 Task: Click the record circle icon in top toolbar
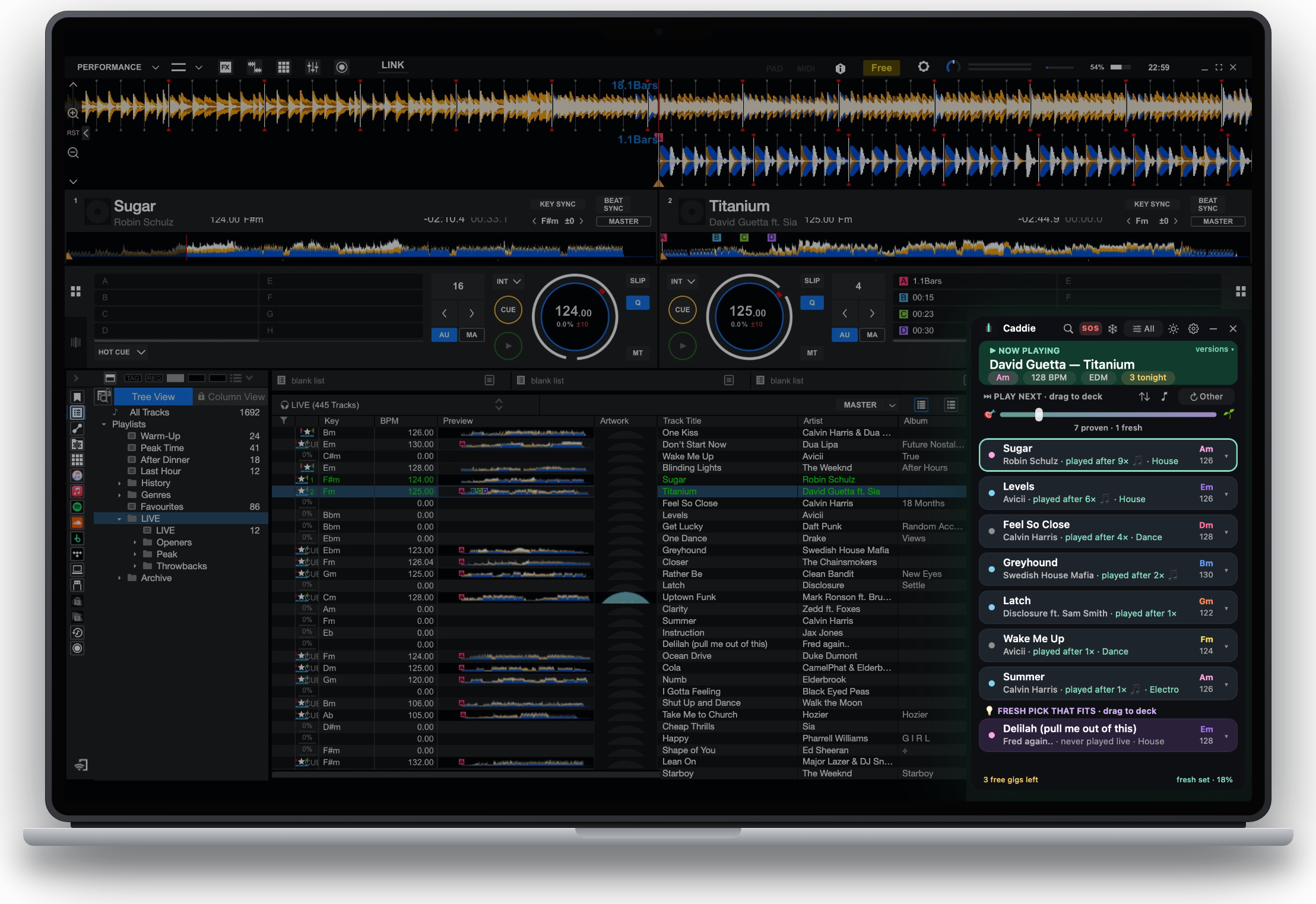(342, 67)
